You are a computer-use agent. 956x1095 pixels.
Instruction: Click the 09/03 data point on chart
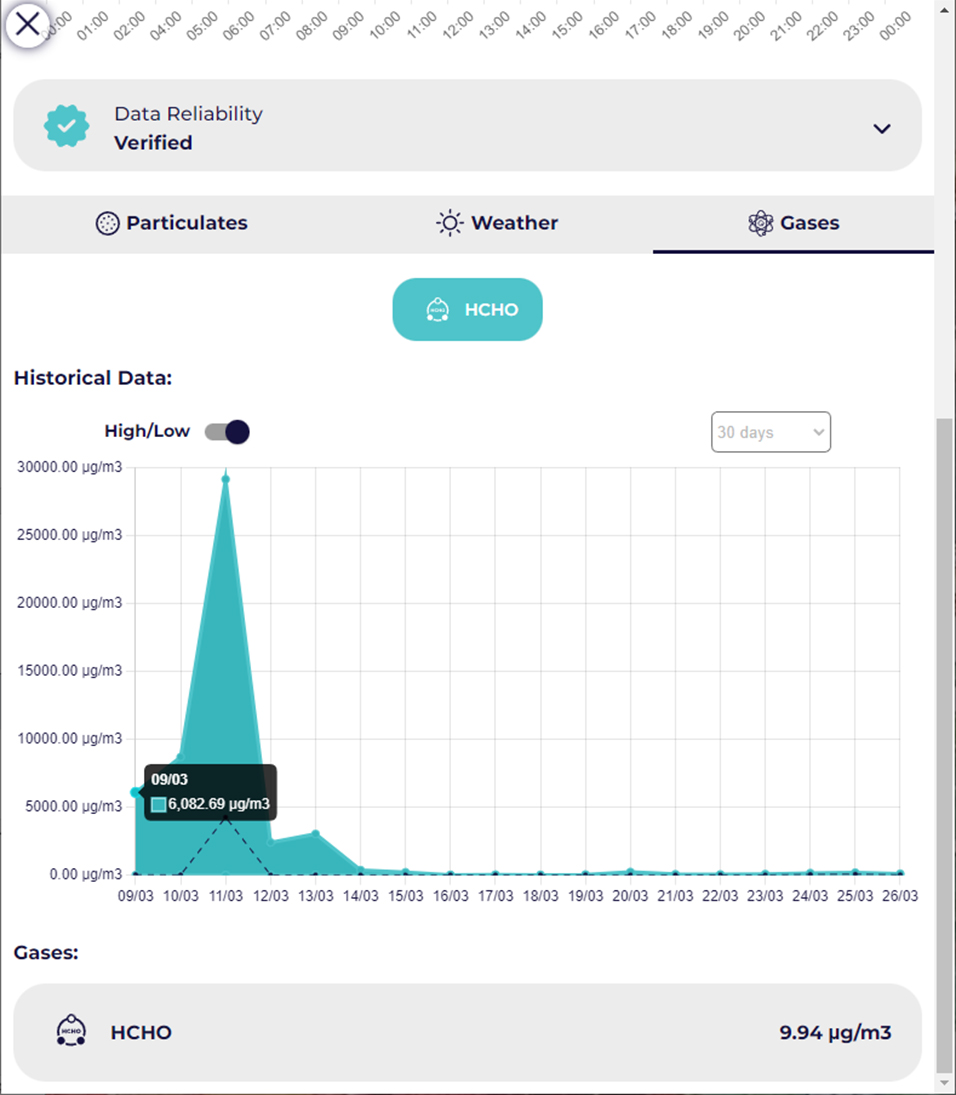[x=136, y=792]
